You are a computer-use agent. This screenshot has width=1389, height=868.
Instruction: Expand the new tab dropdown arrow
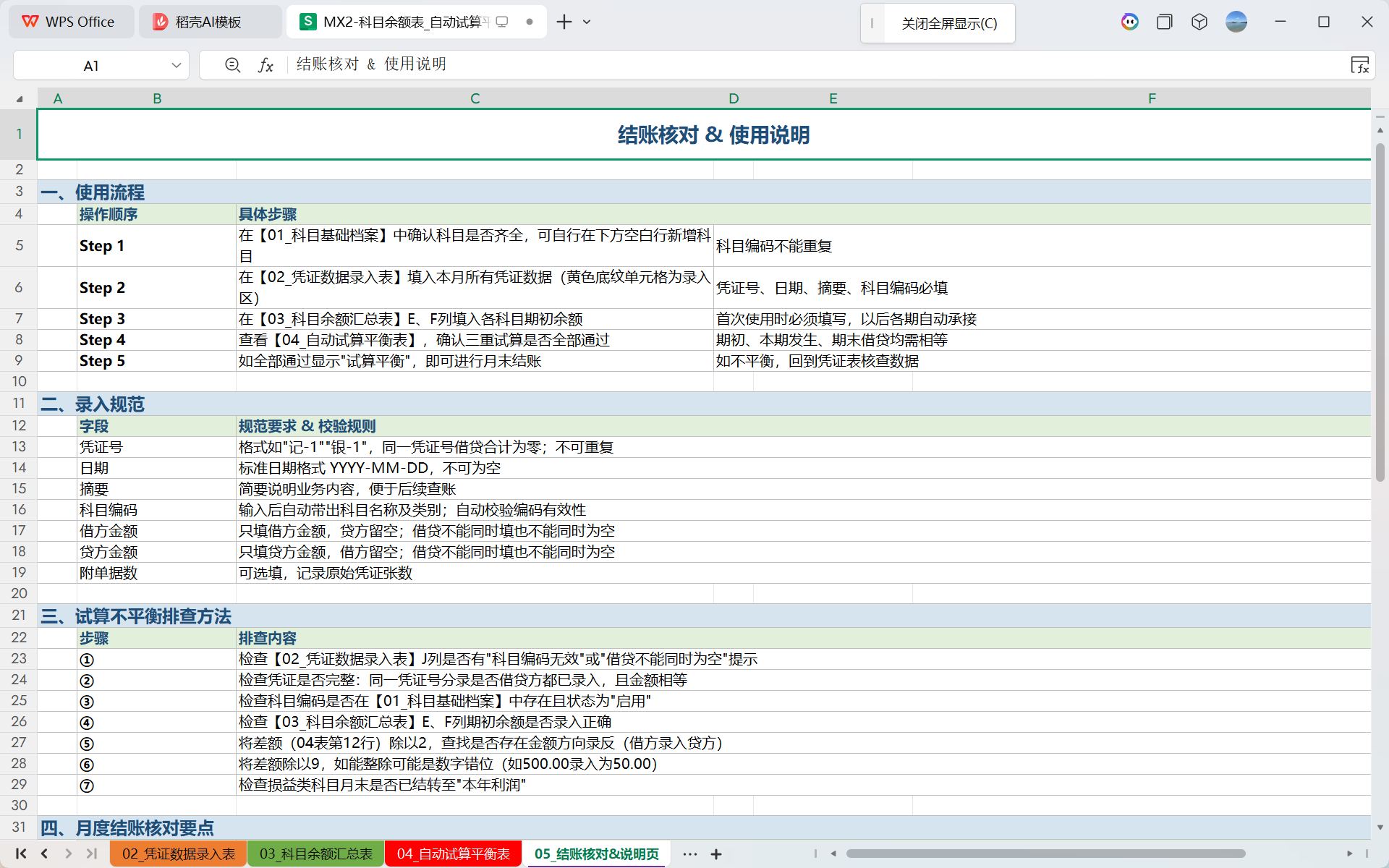(587, 22)
